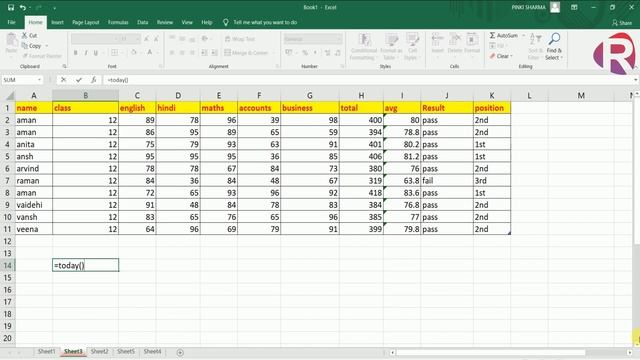The image size is (640, 360).
Task: Switch to the Review tab
Action: coord(165,22)
